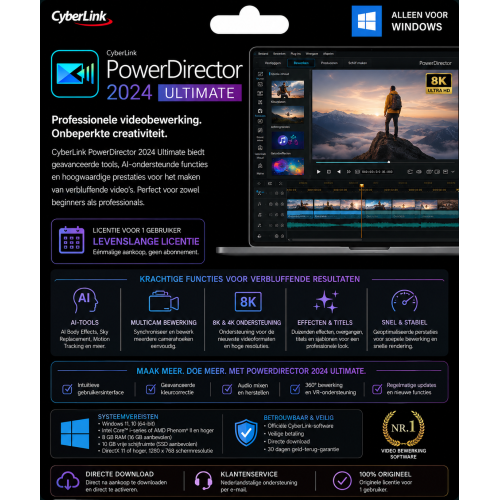The image size is (500, 500).
Task: Select the highlighted Bewerken tab
Action: tap(301, 63)
